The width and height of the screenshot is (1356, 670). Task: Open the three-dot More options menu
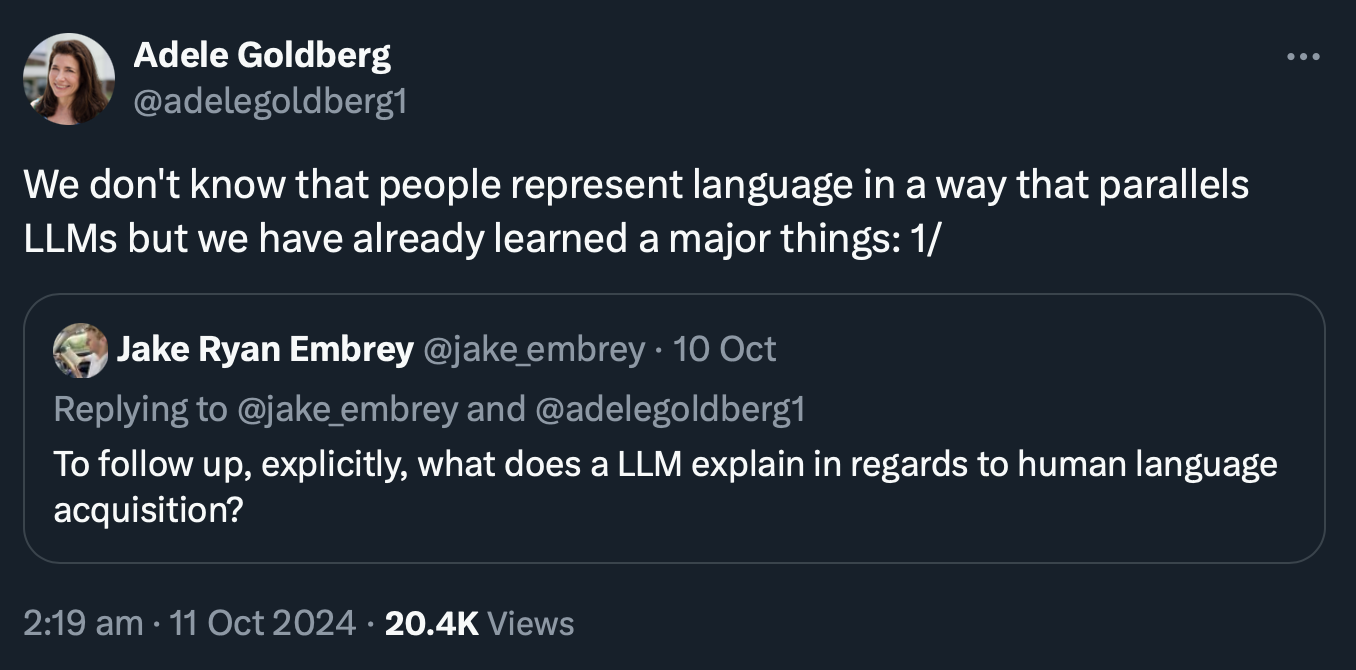tap(1303, 57)
